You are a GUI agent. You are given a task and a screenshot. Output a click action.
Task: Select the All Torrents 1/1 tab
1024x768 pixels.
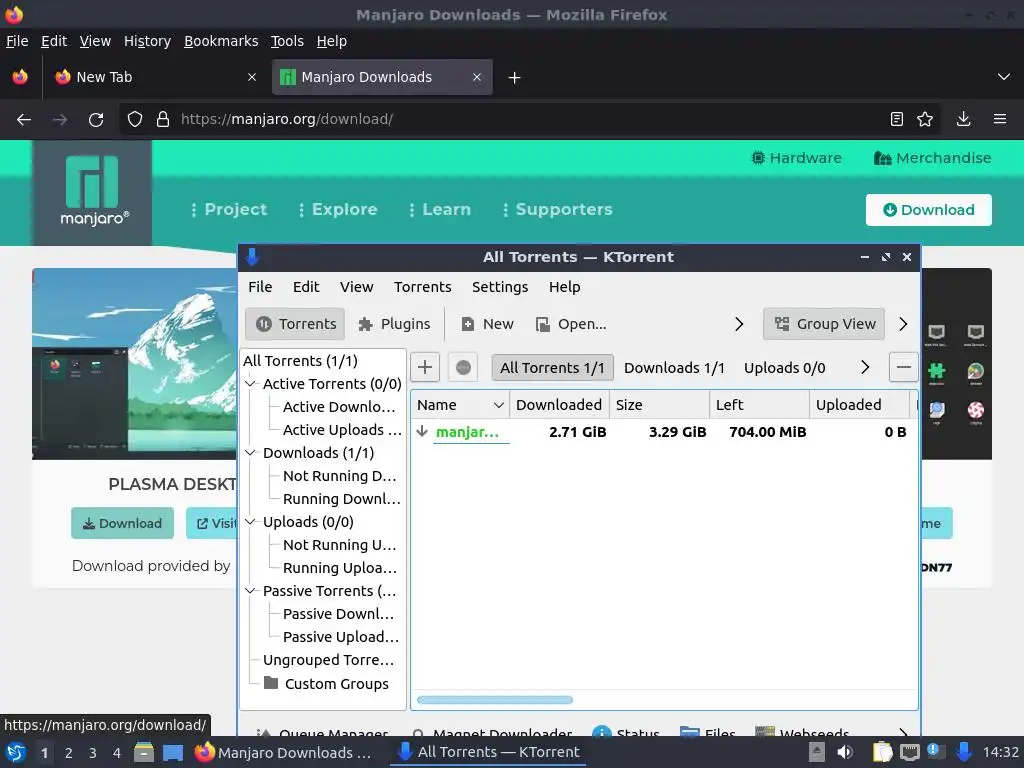(x=552, y=368)
